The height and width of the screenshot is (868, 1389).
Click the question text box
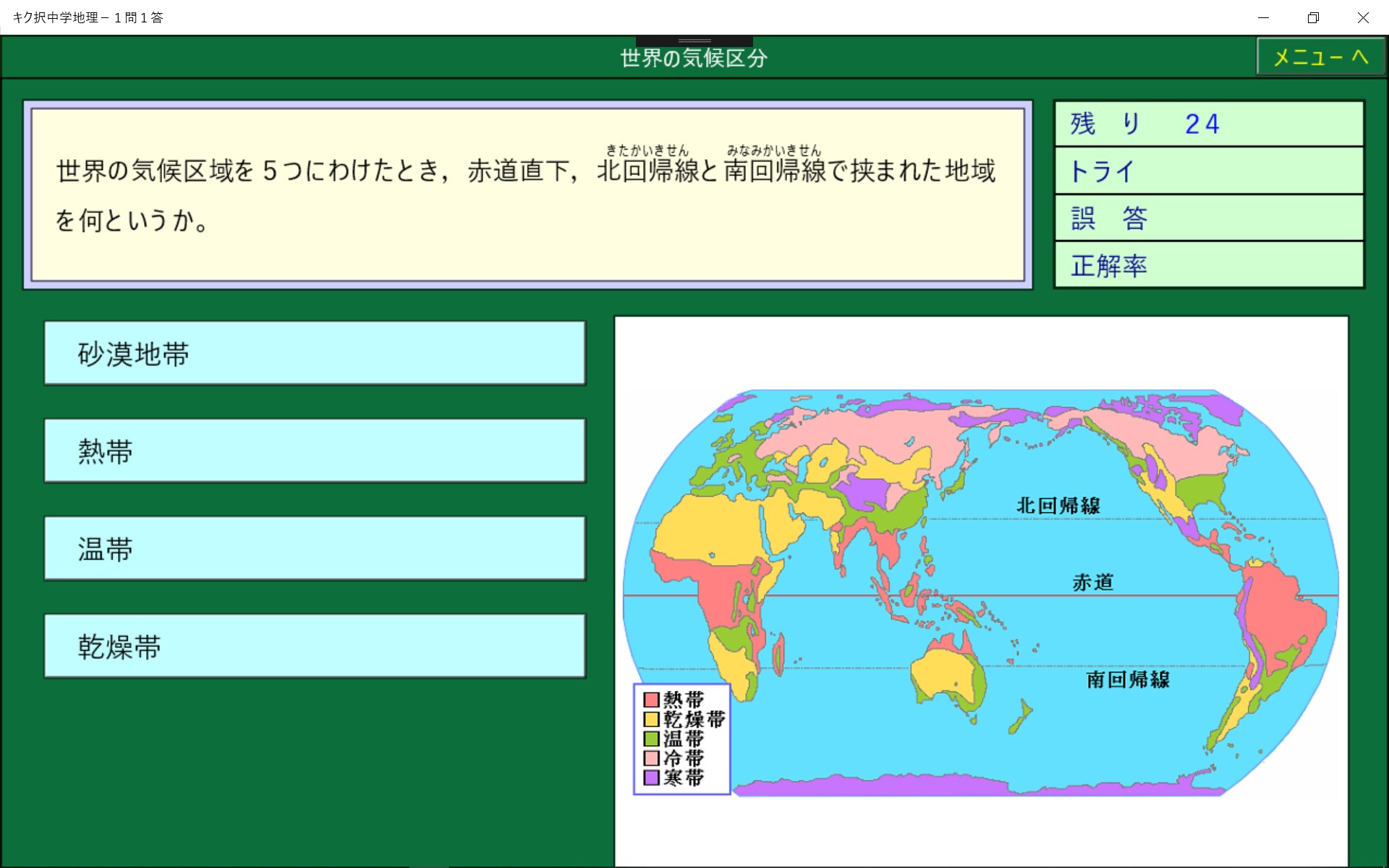click(x=528, y=195)
